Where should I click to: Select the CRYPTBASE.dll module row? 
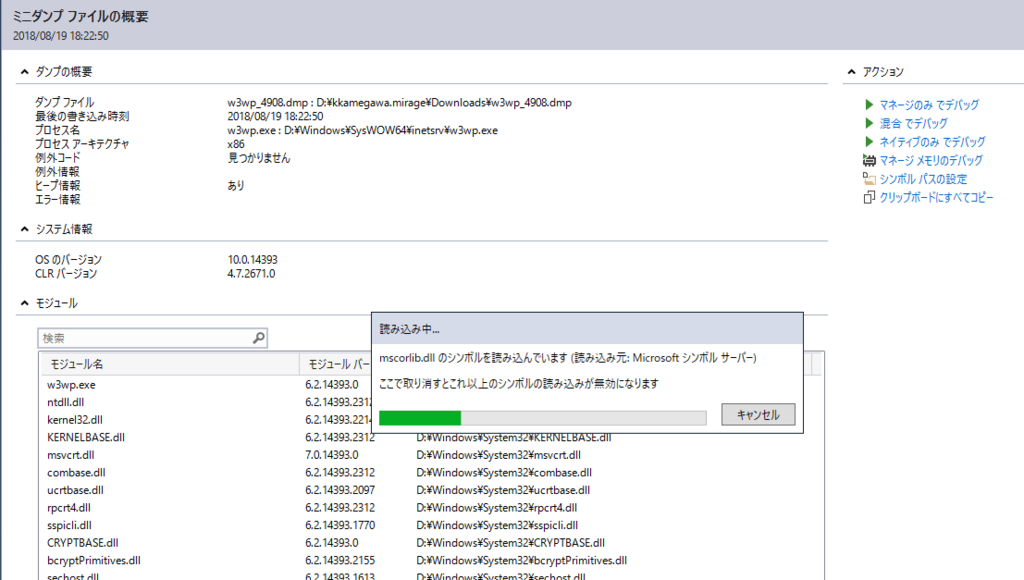tap(431, 543)
